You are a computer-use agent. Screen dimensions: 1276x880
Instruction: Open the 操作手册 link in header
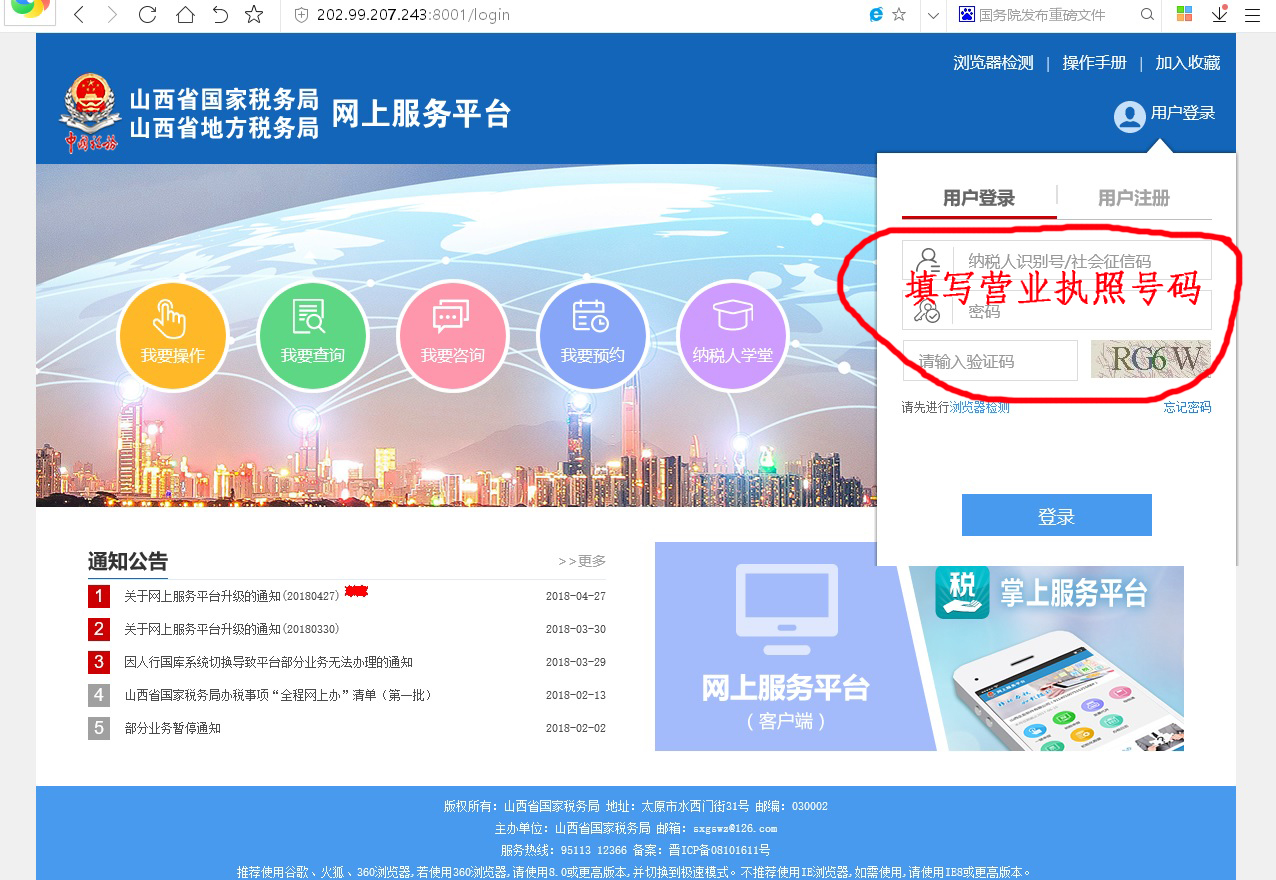click(x=1094, y=63)
